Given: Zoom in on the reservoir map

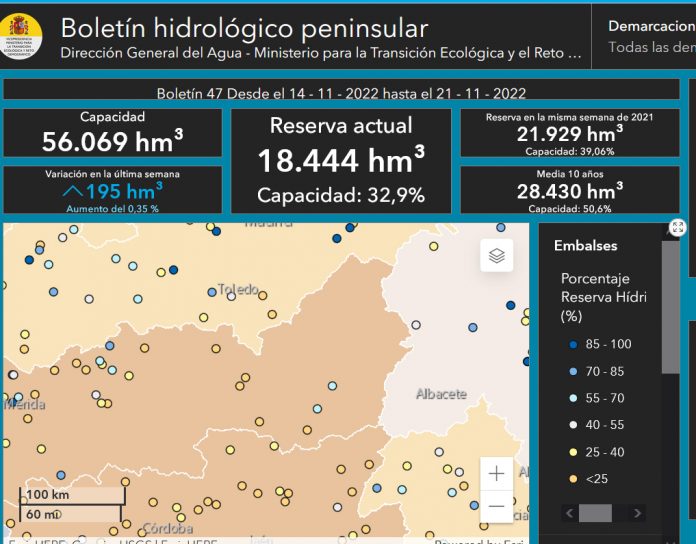Looking at the screenshot, I should (x=497, y=473).
